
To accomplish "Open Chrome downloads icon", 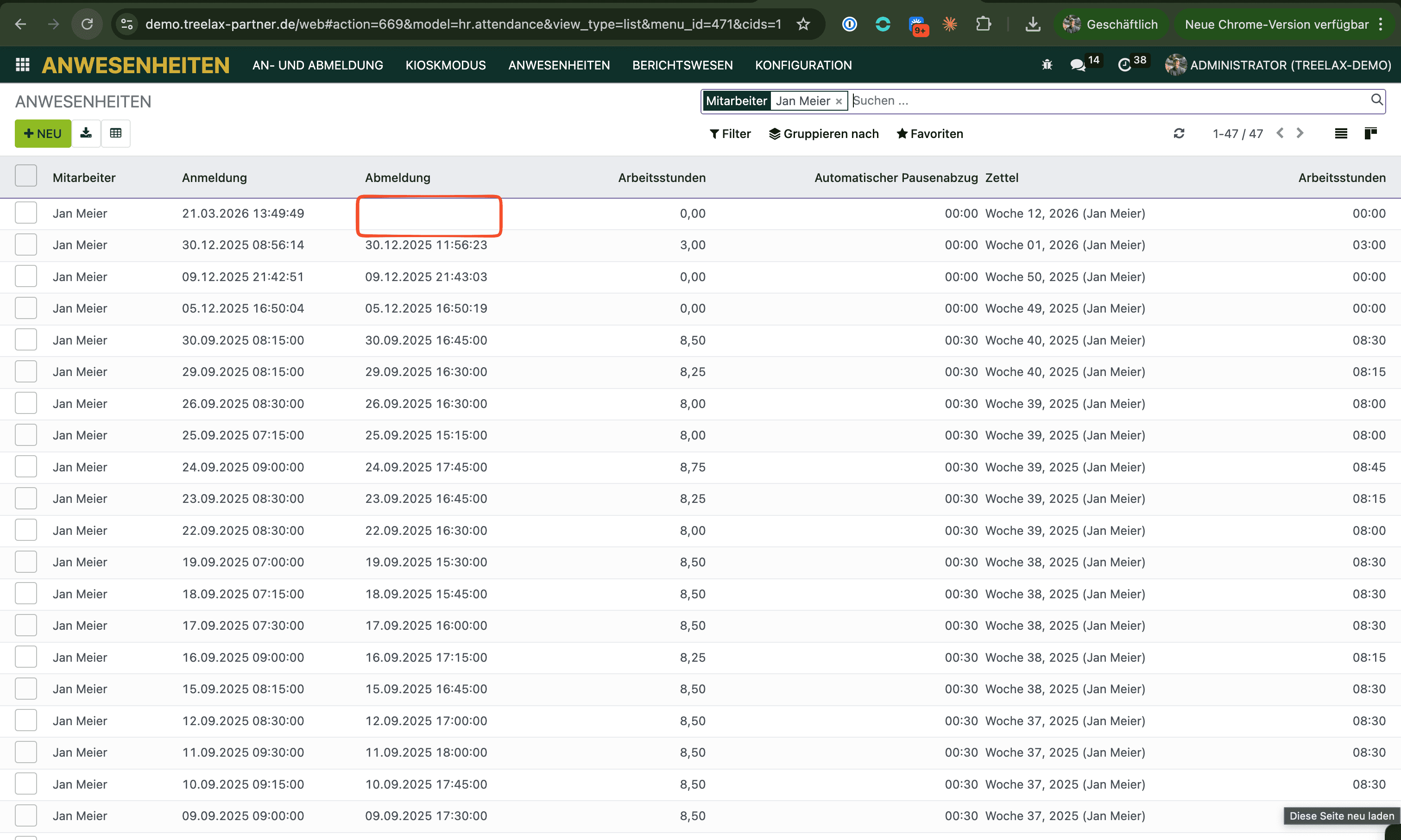I will pos(1033,25).
